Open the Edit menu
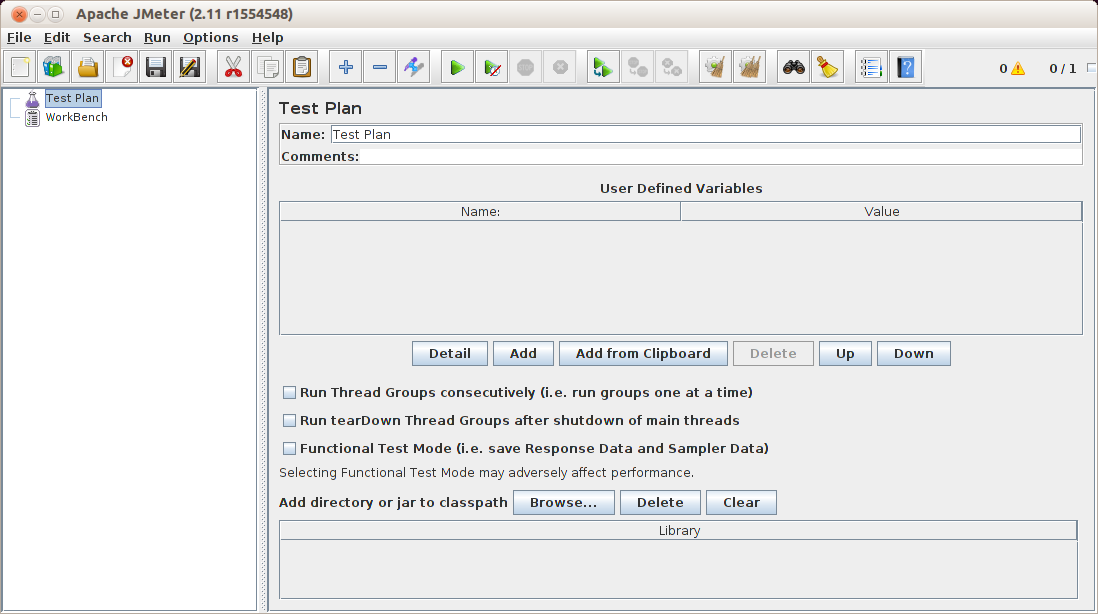The width and height of the screenshot is (1098, 614). [x=57, y=38]
